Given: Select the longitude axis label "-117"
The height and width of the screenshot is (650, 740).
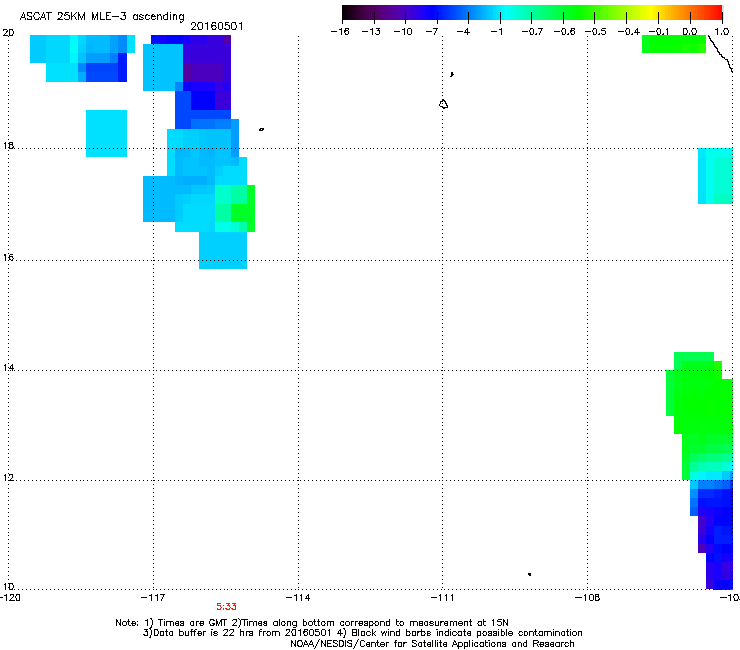Looking at the screenshot, I should [x=153, y=598].
